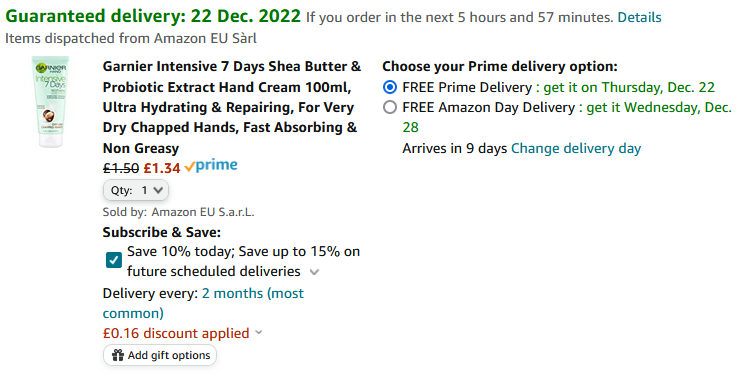755x376 pixels.
Task: Click the £1.34 discounted price
Action: point(162,168)
